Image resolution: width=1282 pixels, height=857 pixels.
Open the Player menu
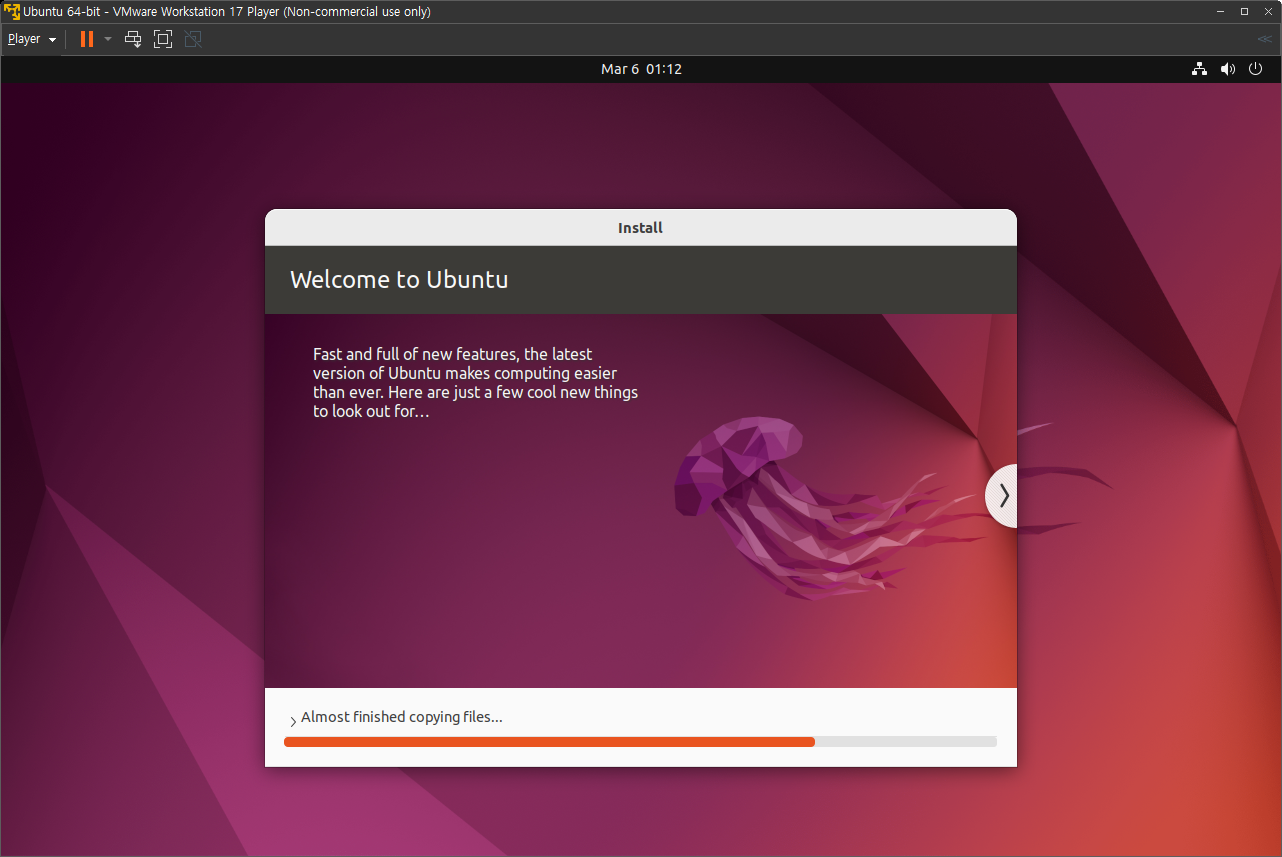32,39
